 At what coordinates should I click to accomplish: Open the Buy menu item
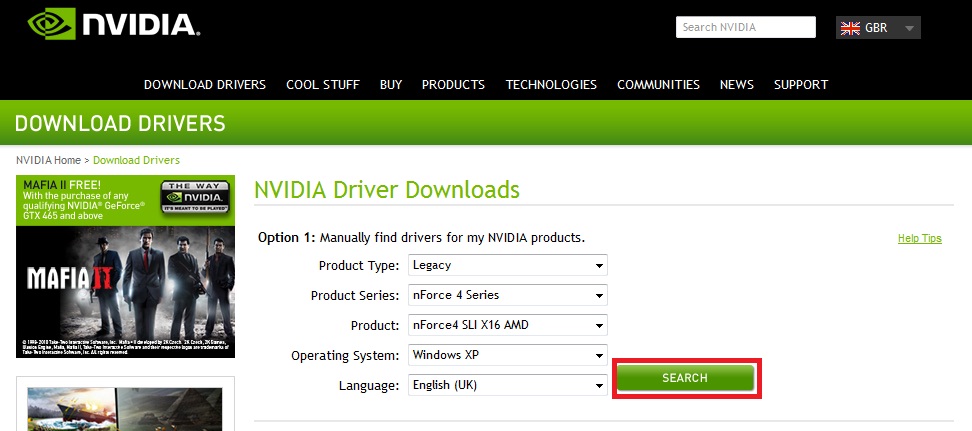point(391,84)
